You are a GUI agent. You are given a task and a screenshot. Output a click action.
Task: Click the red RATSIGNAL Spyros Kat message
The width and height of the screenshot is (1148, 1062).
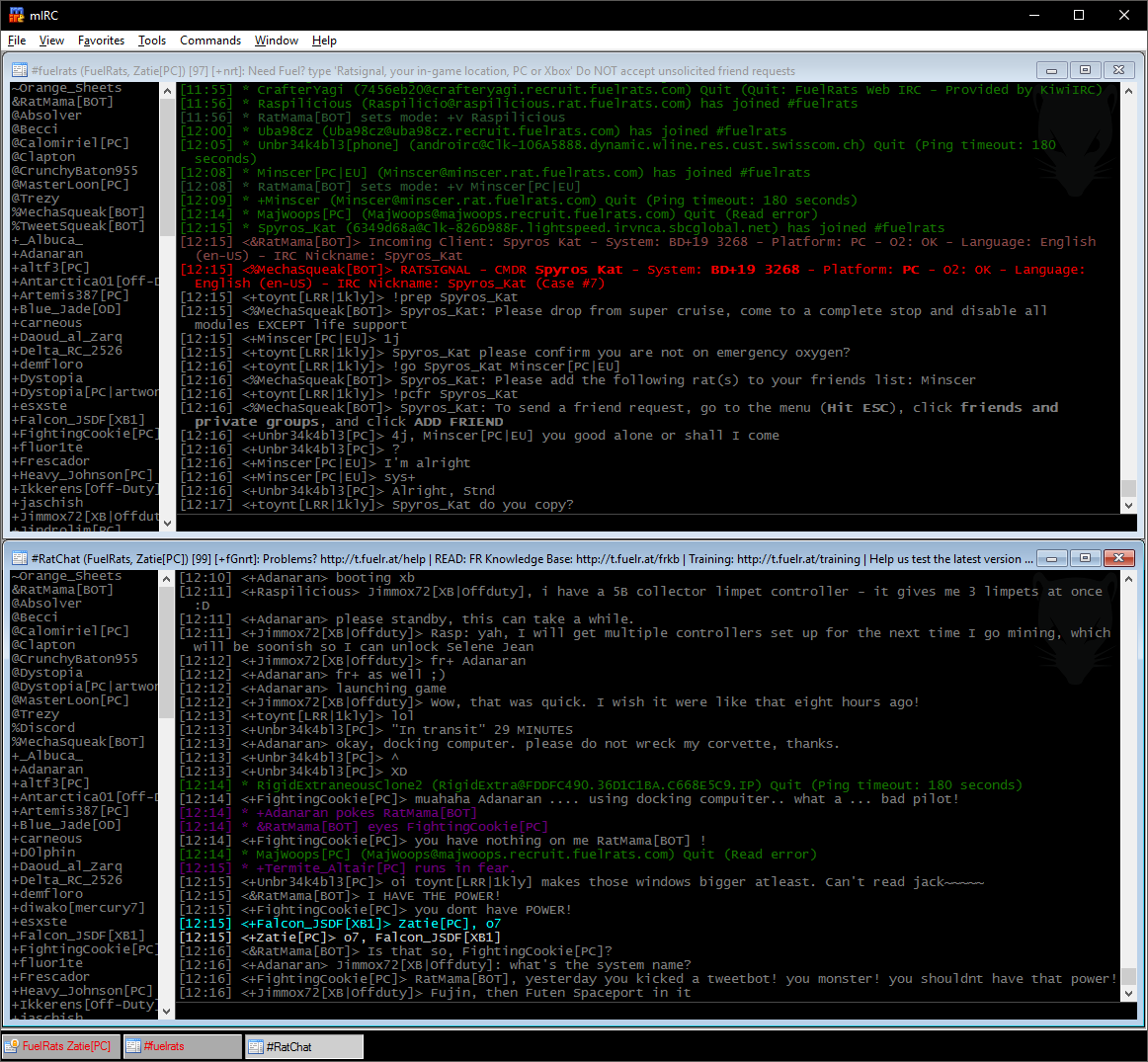[x=632, y=276]
